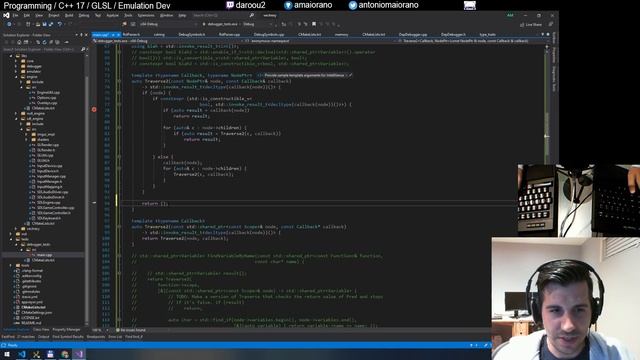Switch to the Class View bottom tab
Viewport: 640px width, 360px height.
coord(41,329)
